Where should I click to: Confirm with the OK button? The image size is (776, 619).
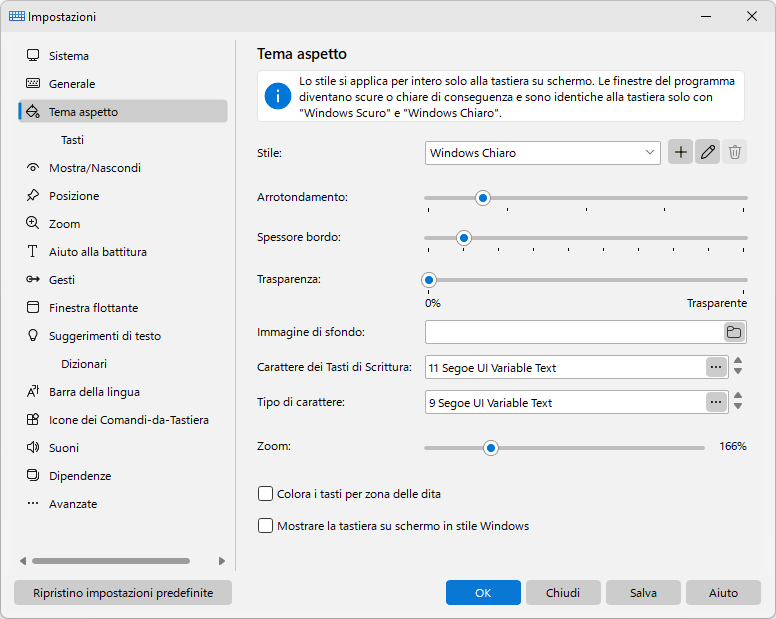pyautogui.click(x=483, y=592)
